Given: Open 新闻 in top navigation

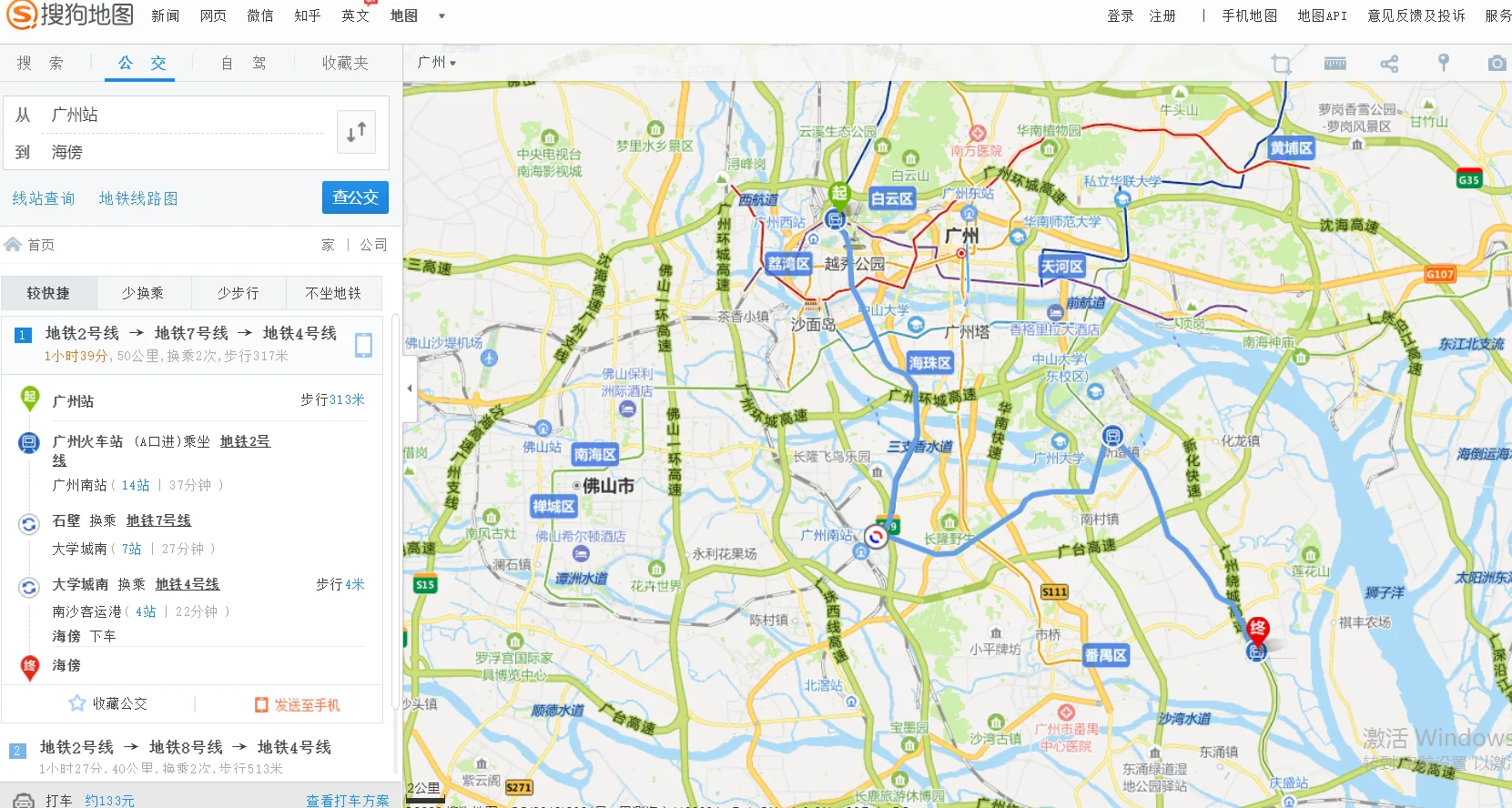Looking at the screenshot, I should (x=165, y=15).
